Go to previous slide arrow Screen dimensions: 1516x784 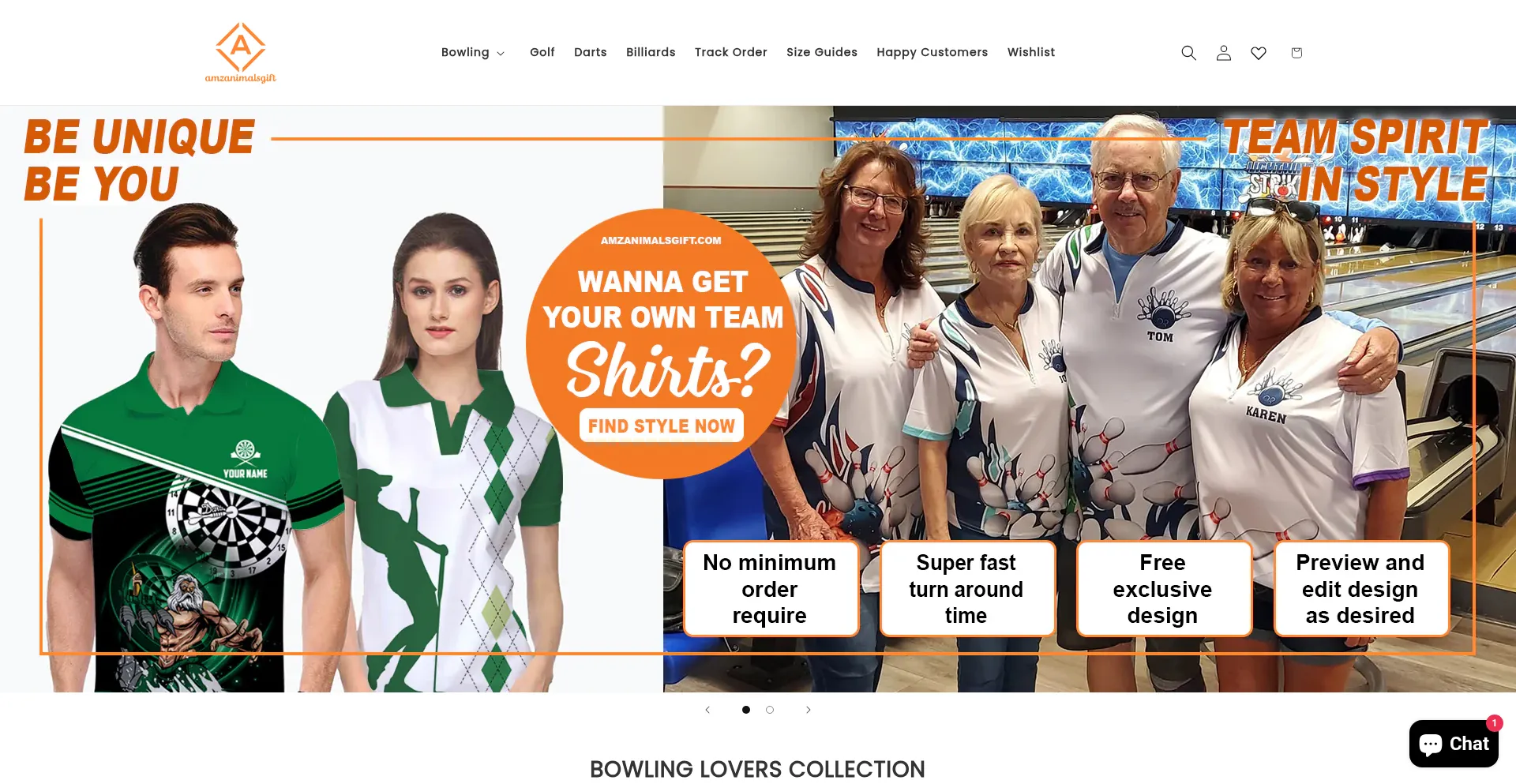click(707, 710)
